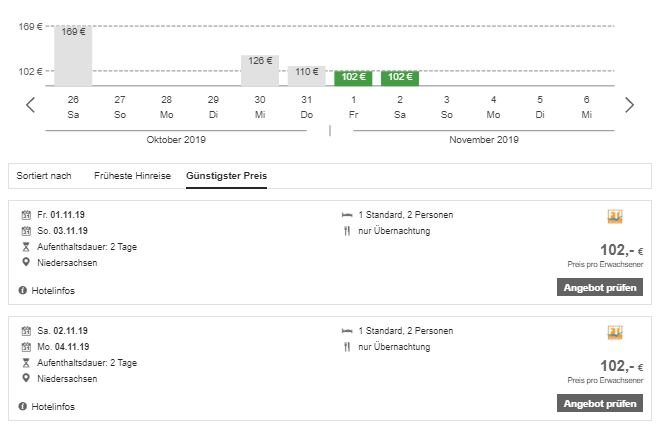Image resolution: width=664 pixels, height=427 pixels.
Task: Go to previous dates with left arrow
Action: (31, 105)
